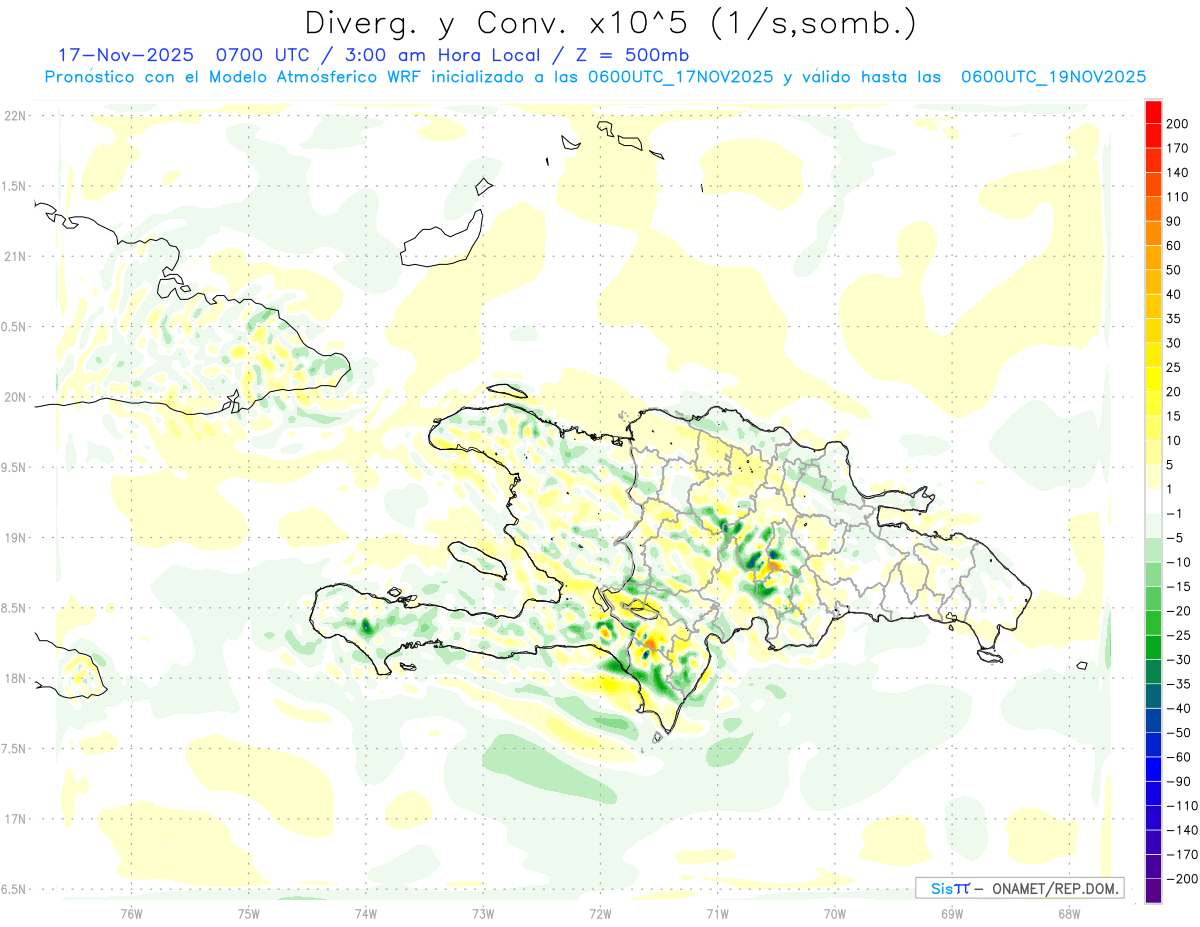
Task: Click the purple colorbar swatch below -200
Action: [x=1154, y=891]
